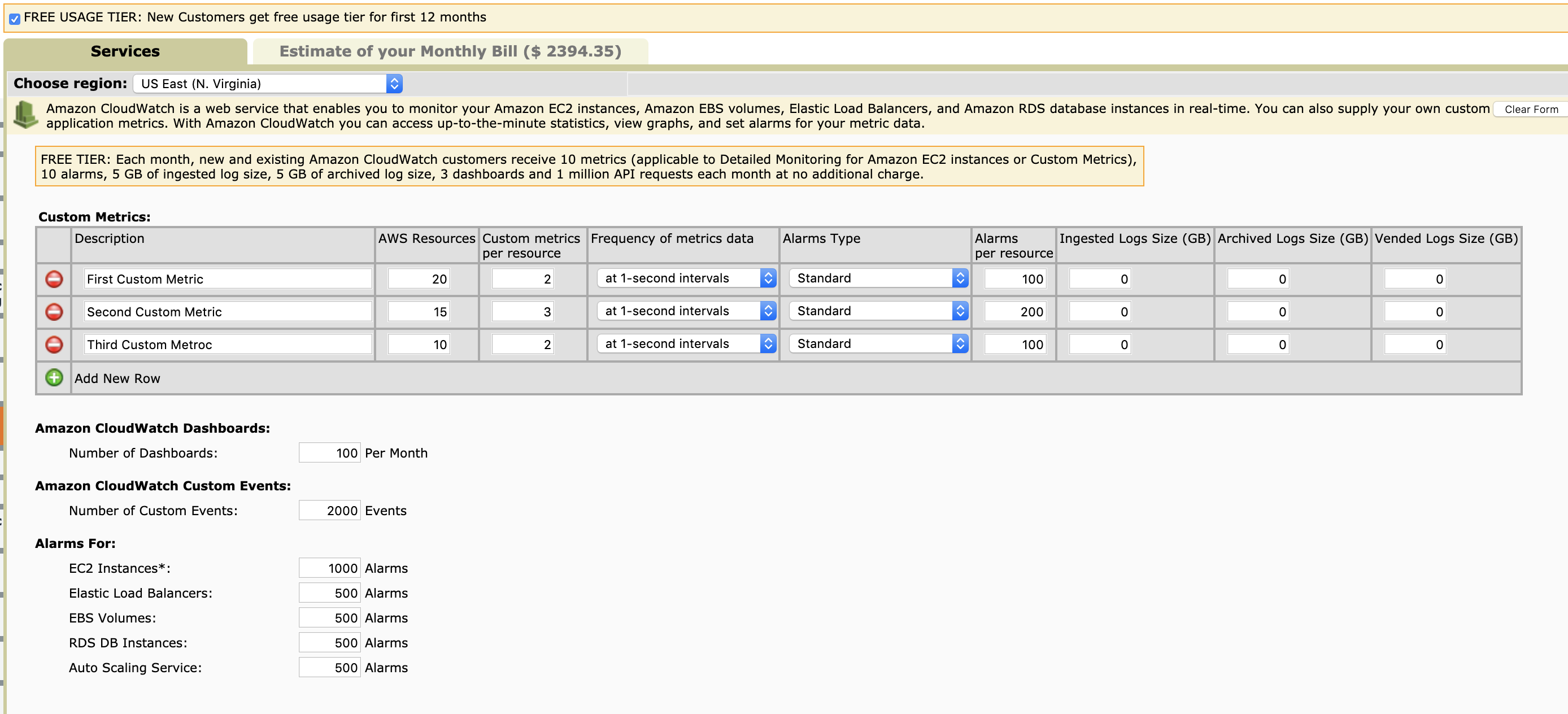
Task: Focus the Number of Custom Events field
Action: [x=329, y=511]
